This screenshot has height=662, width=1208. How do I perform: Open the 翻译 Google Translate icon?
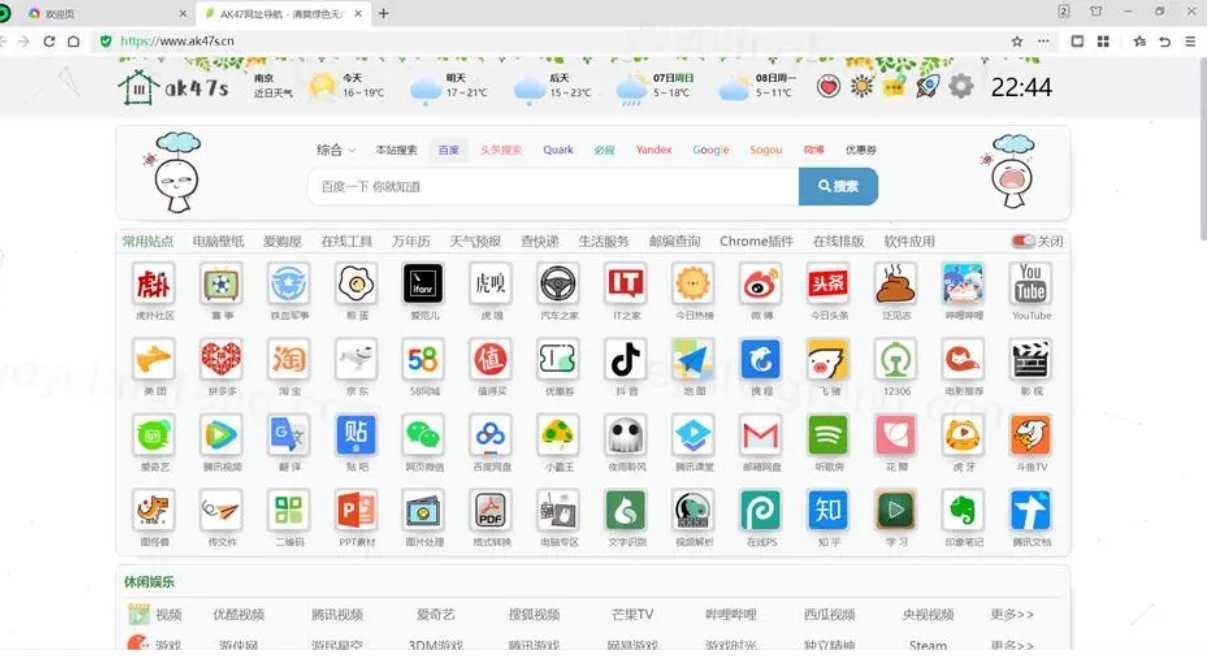[x=289, y=435]
